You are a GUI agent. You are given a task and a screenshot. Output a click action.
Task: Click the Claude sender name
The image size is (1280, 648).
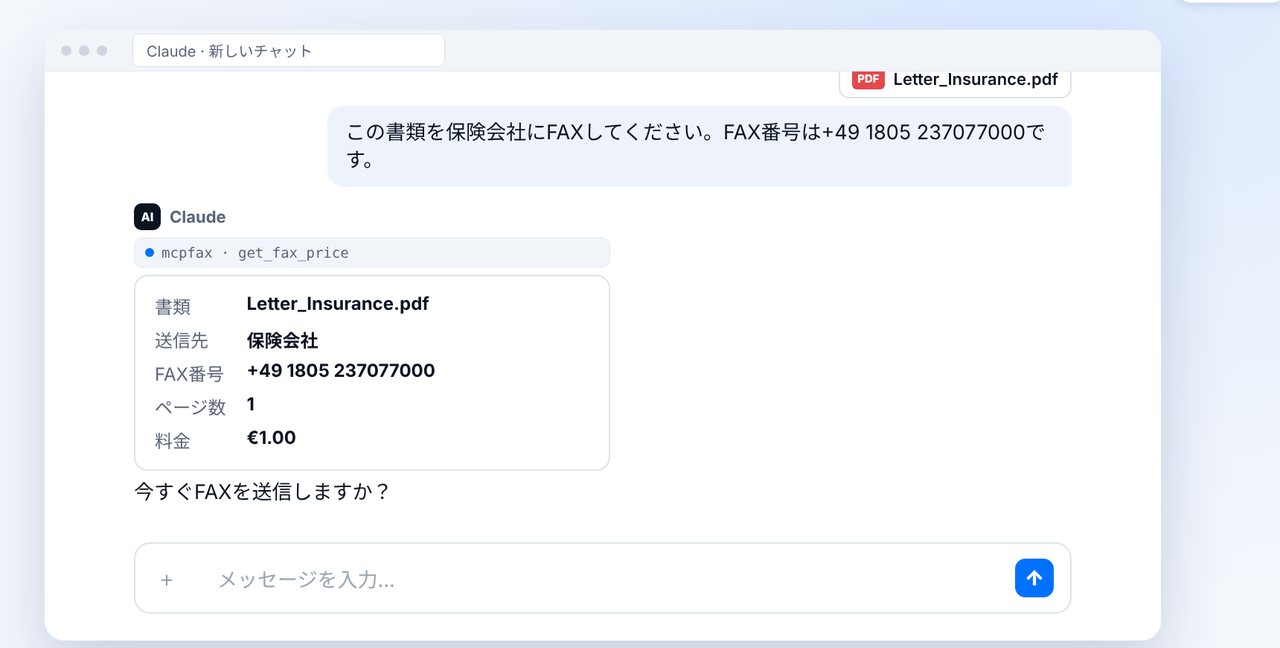pos(197,217)
